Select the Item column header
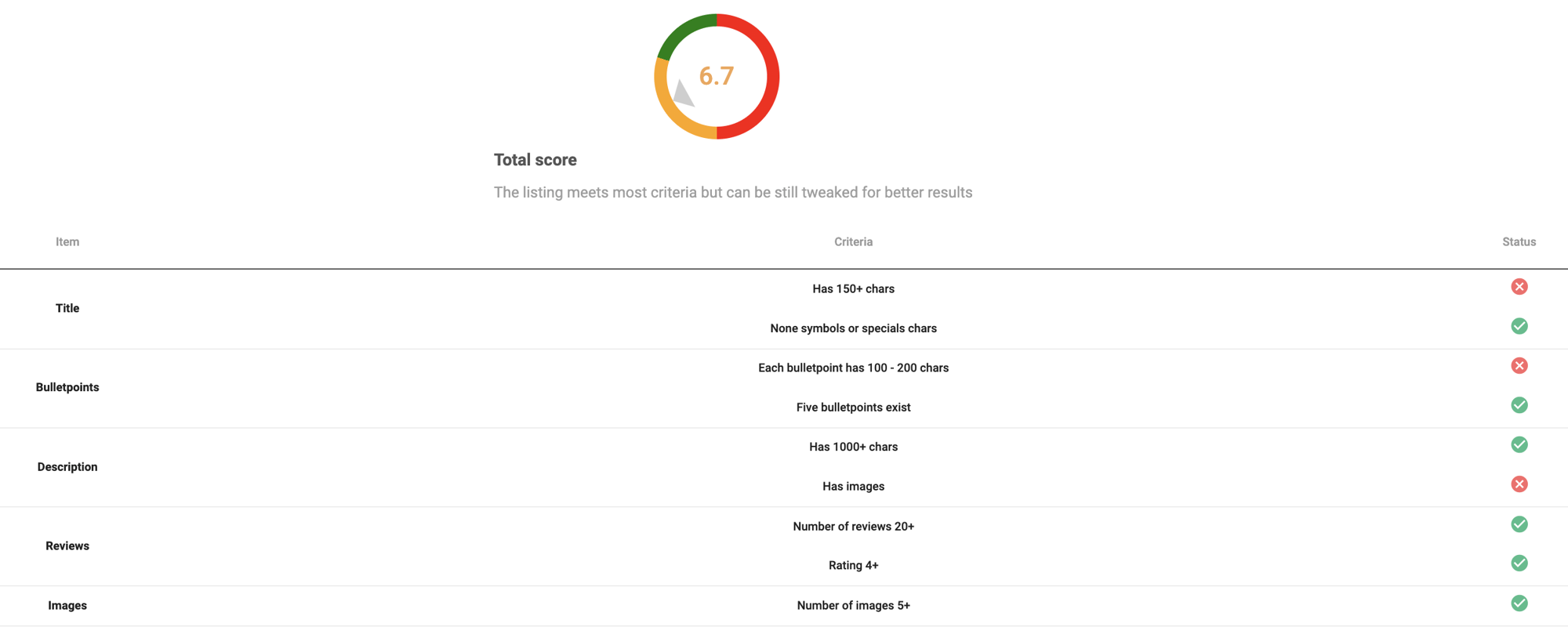 pyautogui.click(x=67, y=242)
